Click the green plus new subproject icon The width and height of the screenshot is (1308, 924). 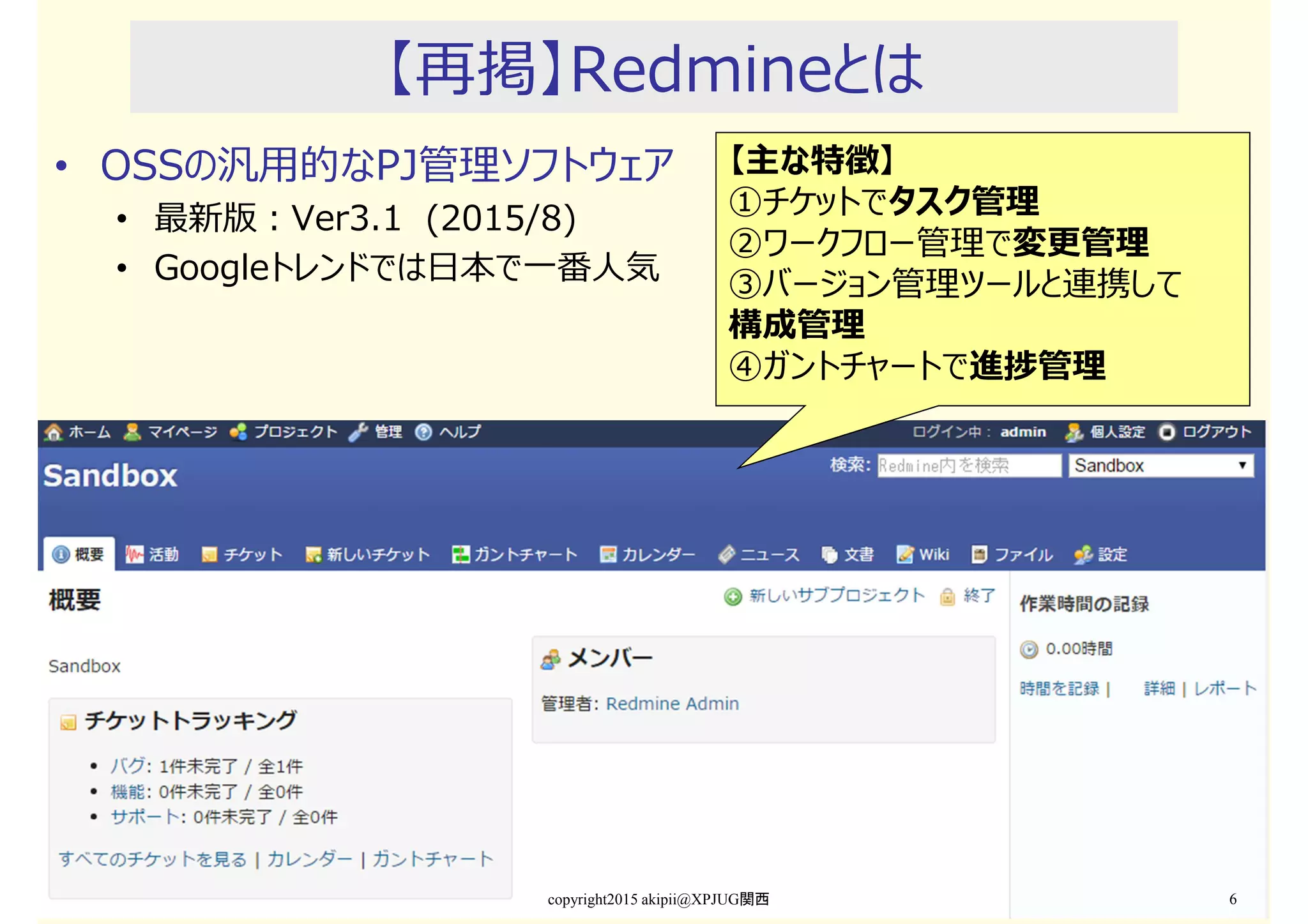733,596
